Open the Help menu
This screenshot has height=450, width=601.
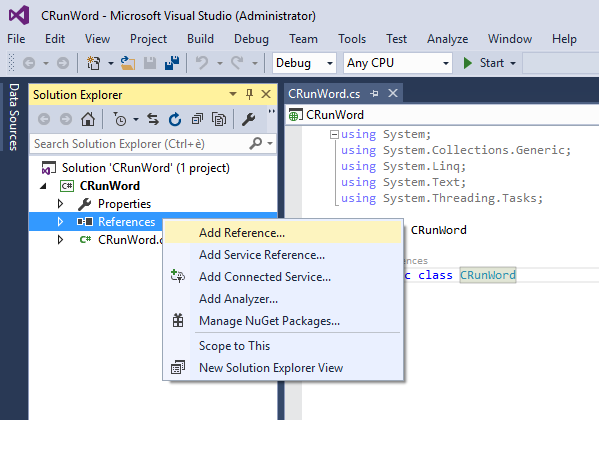pyautogui.click(x=564, y=39)
